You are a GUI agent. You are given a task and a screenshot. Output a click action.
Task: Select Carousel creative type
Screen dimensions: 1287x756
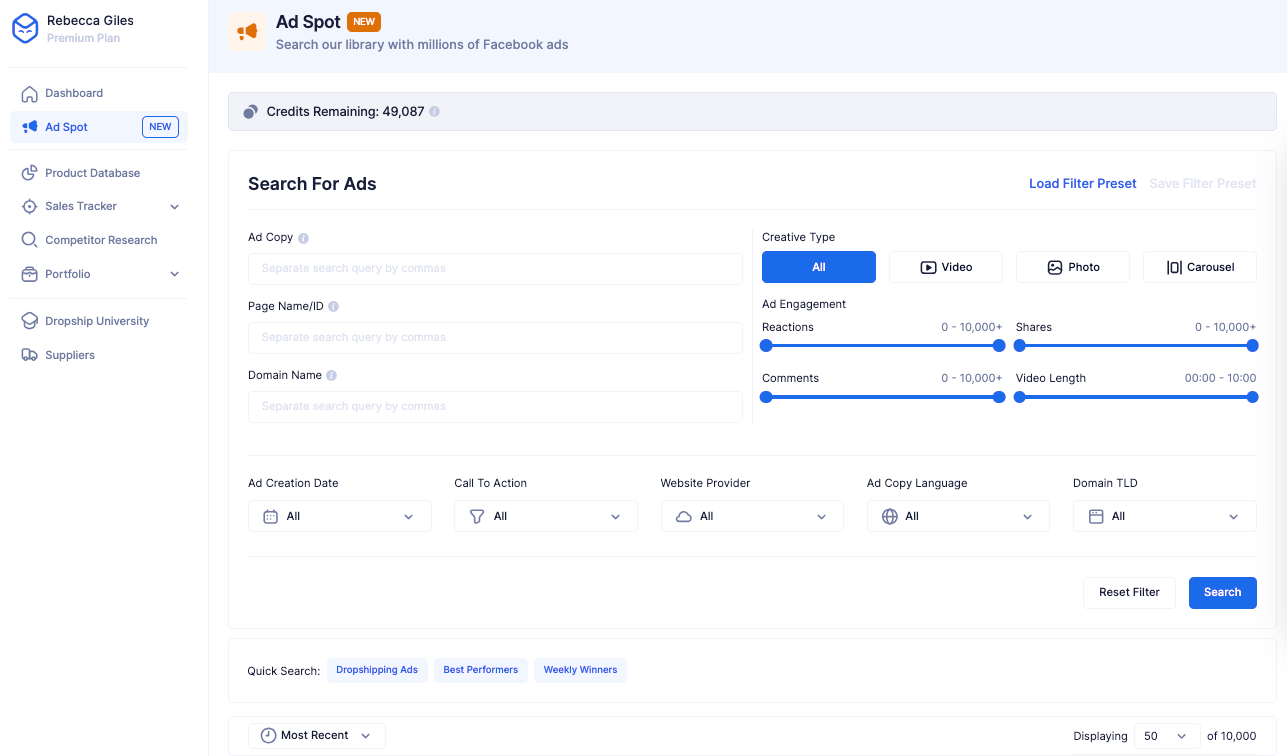click(1199, 267)
